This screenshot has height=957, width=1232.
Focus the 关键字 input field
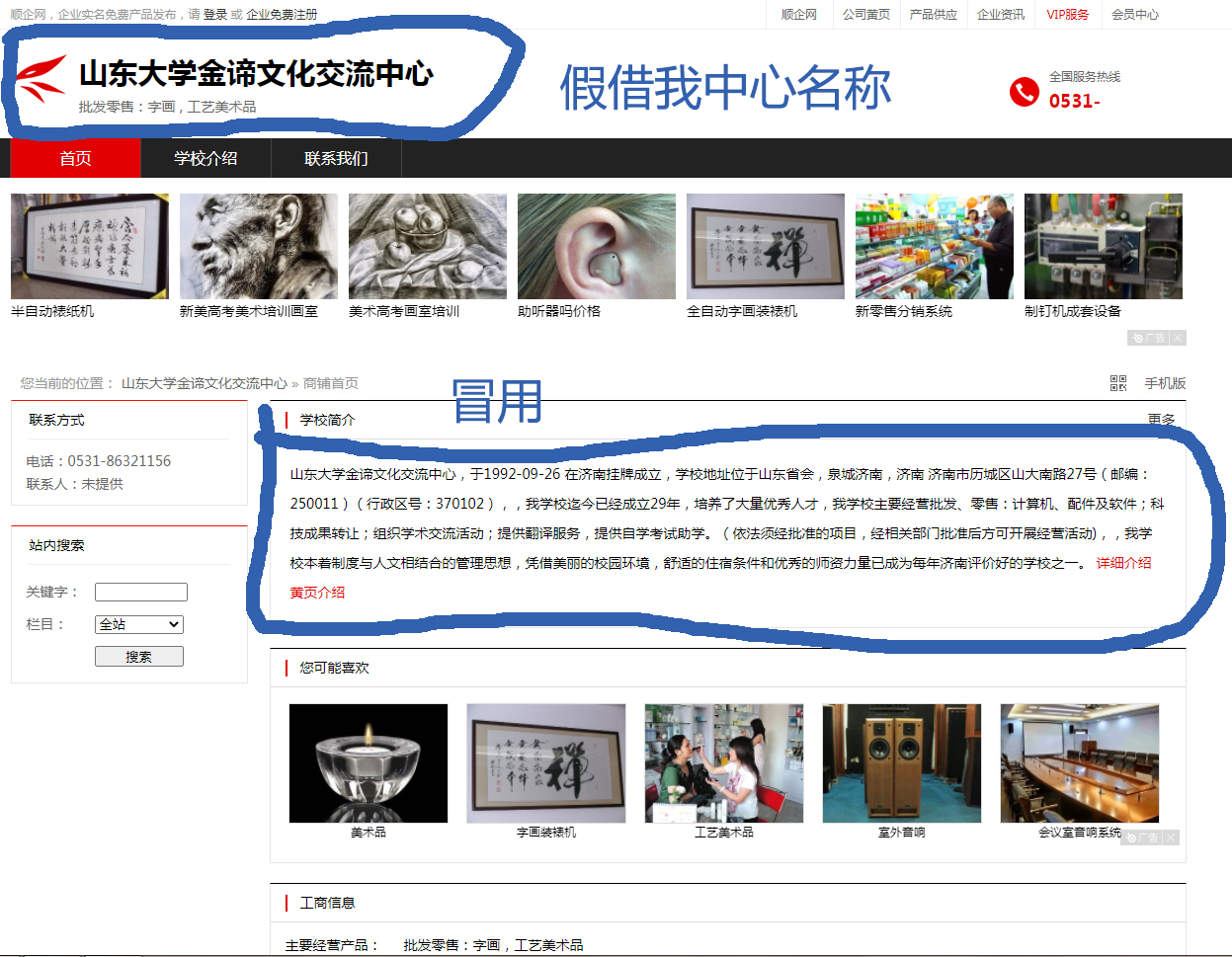click(x=141, y=593)
